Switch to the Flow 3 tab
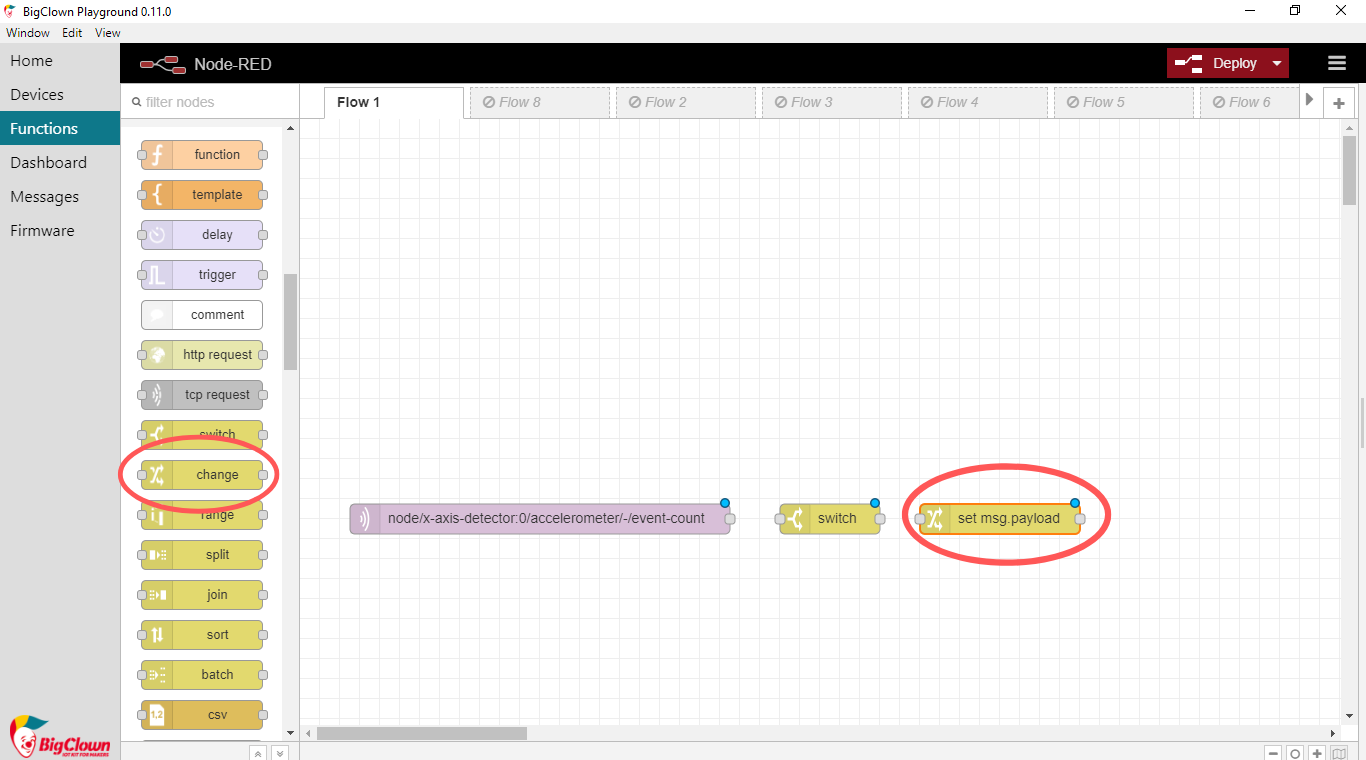The width and height of the screenshot is (1366, 760). tap(832, 102)
